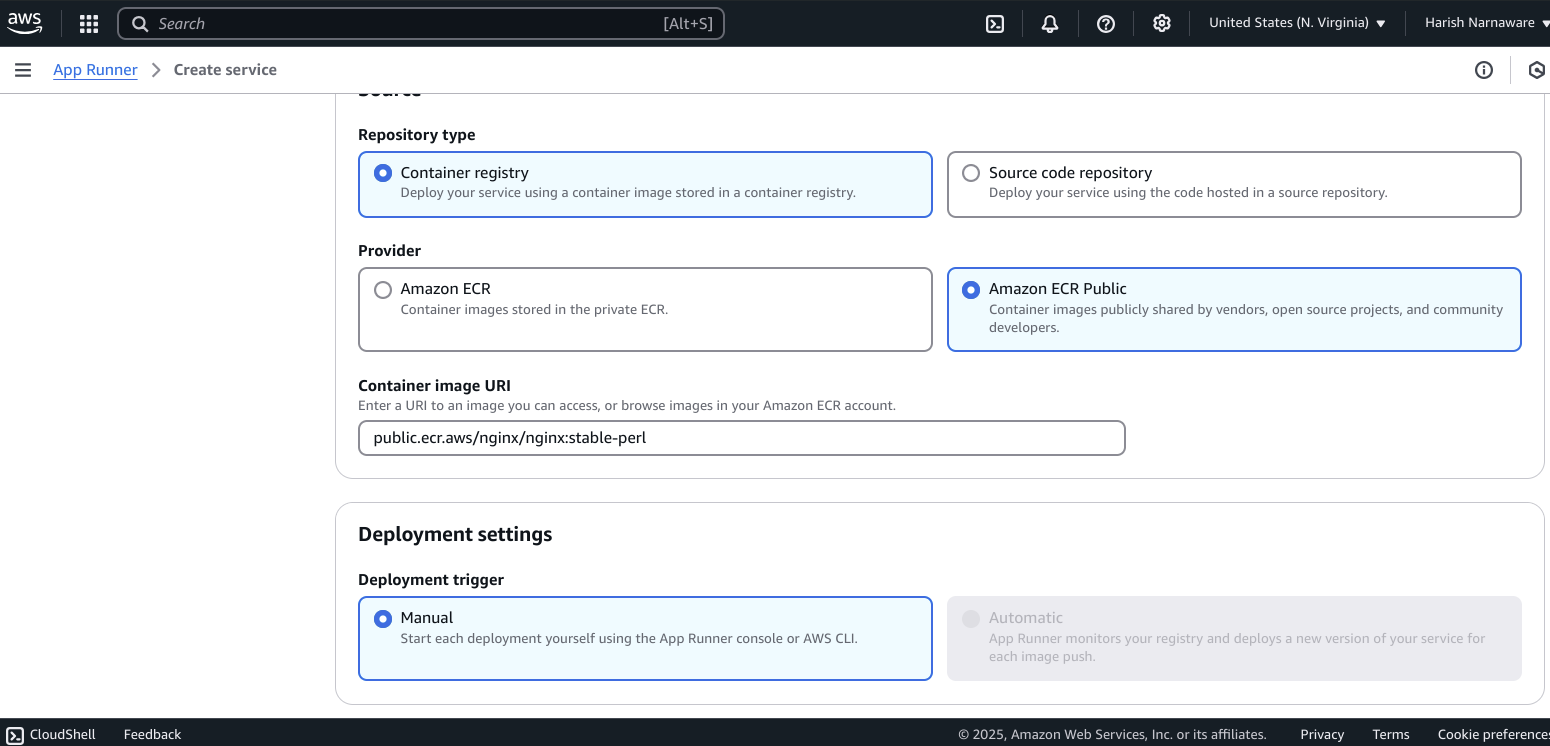
Task: Select Amazon ECR provider
Action: pyautogui.click(x=645, y=309)
